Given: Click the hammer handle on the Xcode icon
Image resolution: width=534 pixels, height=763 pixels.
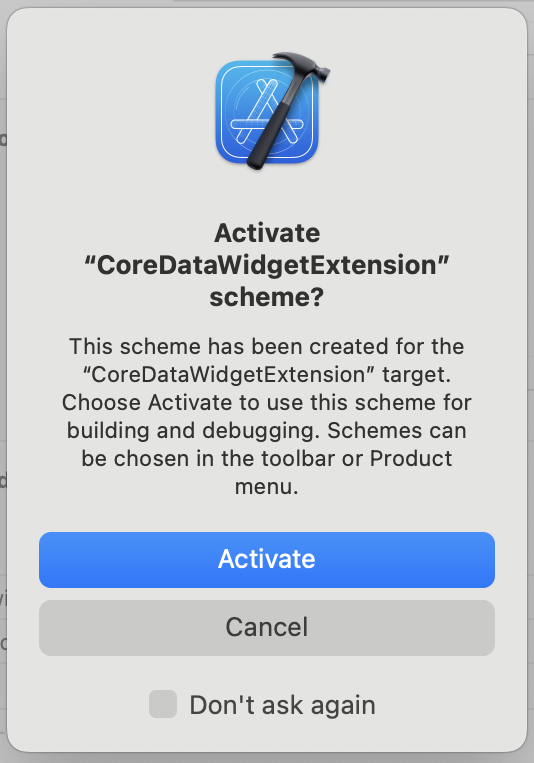Looking at the screenshot, I should (272, 131).
